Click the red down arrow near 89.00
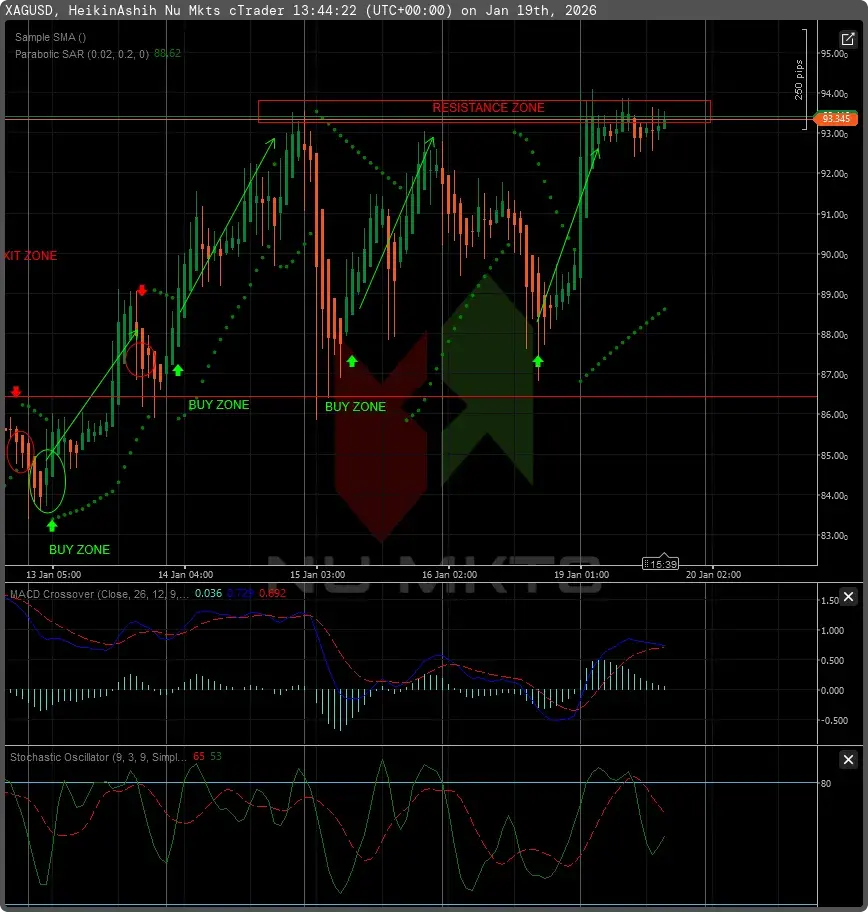This screenshot has width=868, height=912. pos(142,291)
